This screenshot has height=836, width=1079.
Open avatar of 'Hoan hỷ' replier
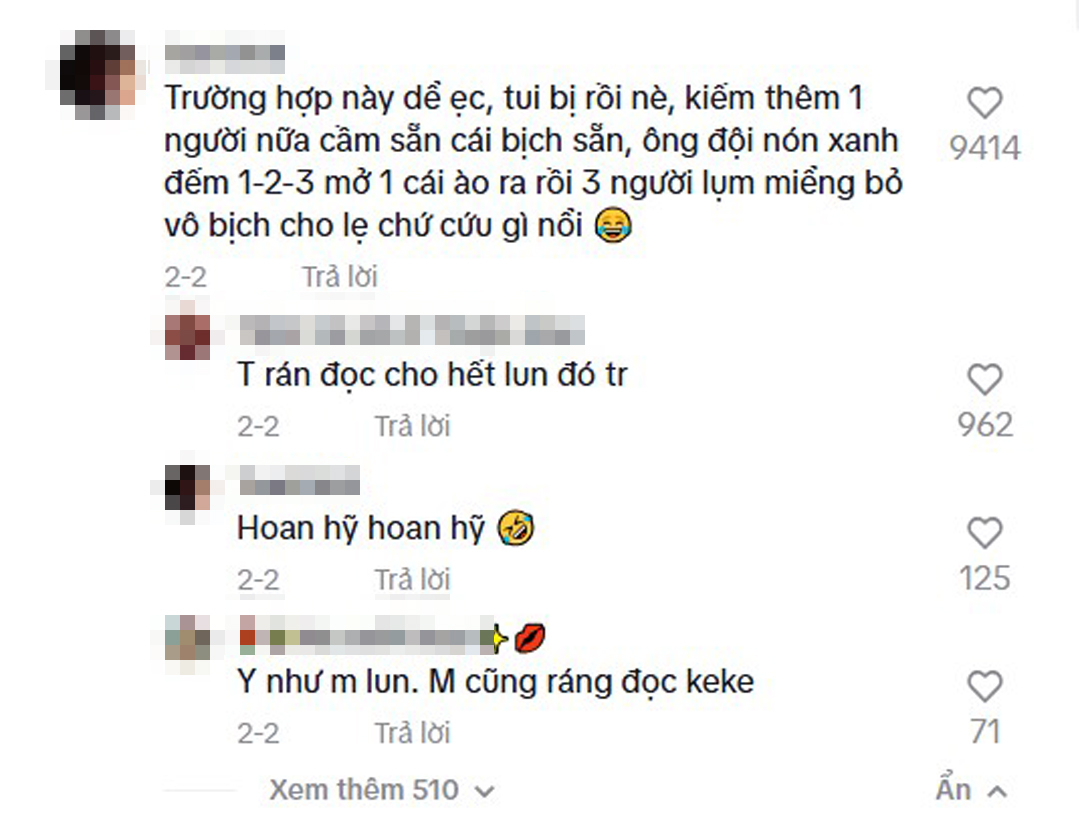click(x=188, y=487)
